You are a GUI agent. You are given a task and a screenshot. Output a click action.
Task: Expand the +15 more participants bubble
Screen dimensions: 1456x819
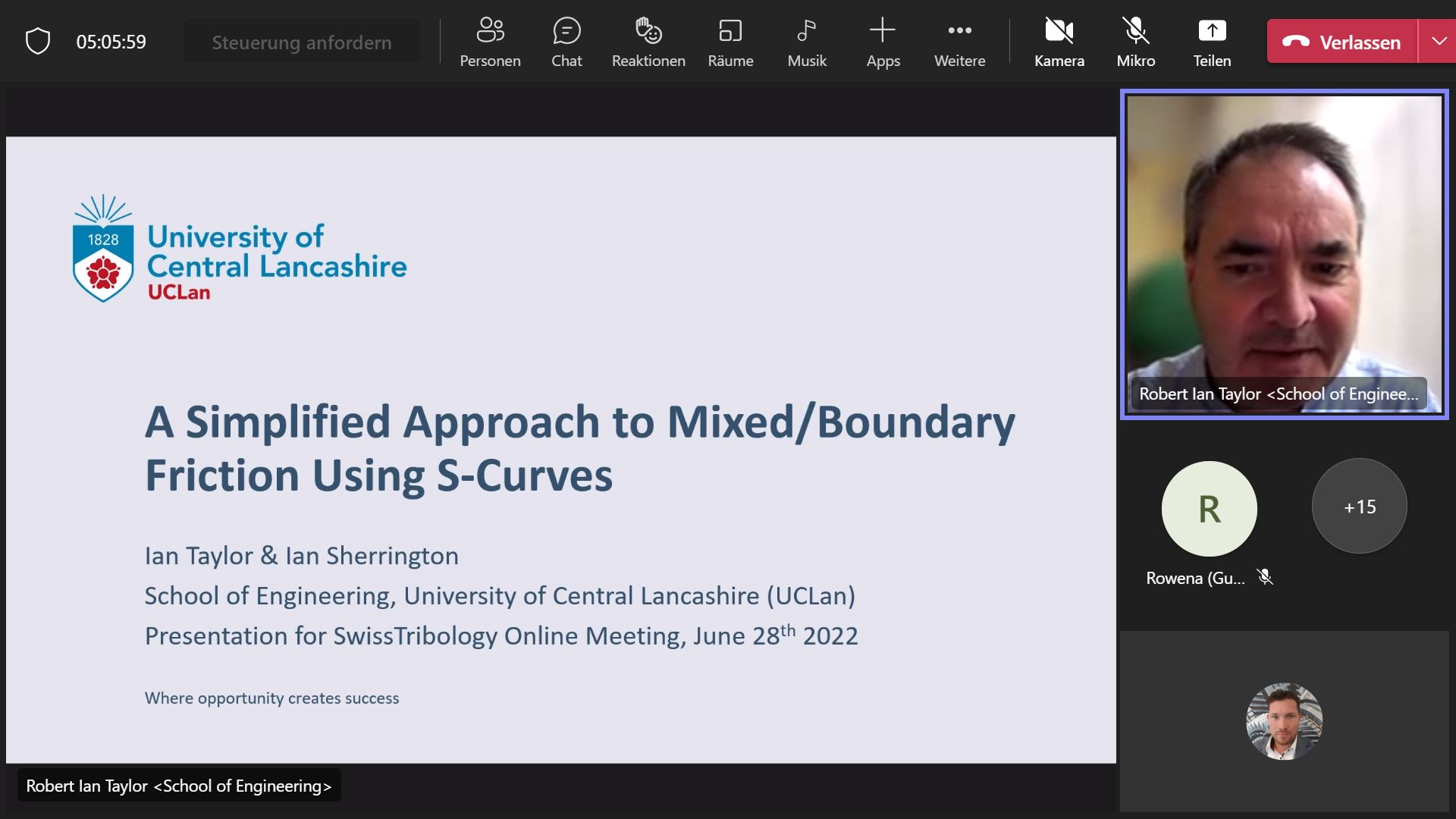pos(1359,507)
